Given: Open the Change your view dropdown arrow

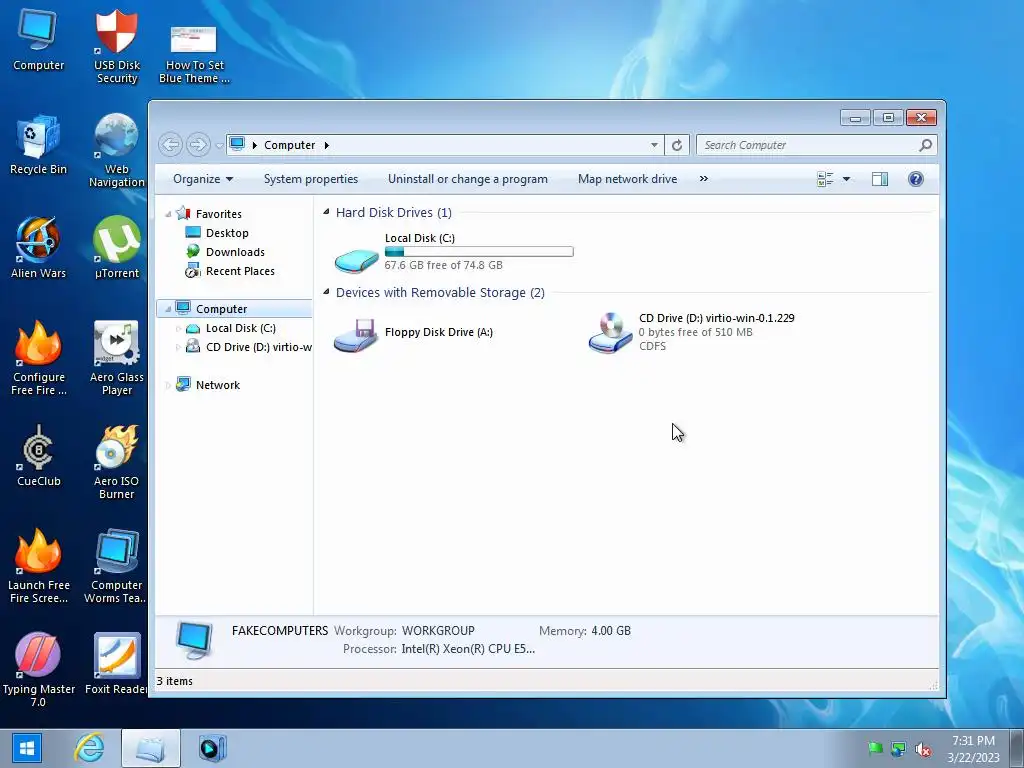Looking at the screenshot, I should (846, 179).
